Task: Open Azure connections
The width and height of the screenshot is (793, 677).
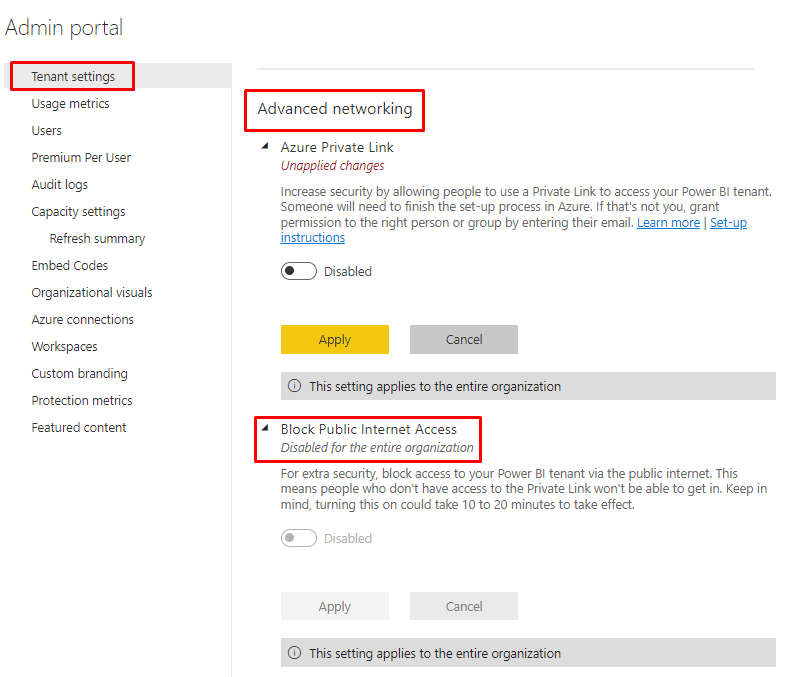Action: point(82,320)
